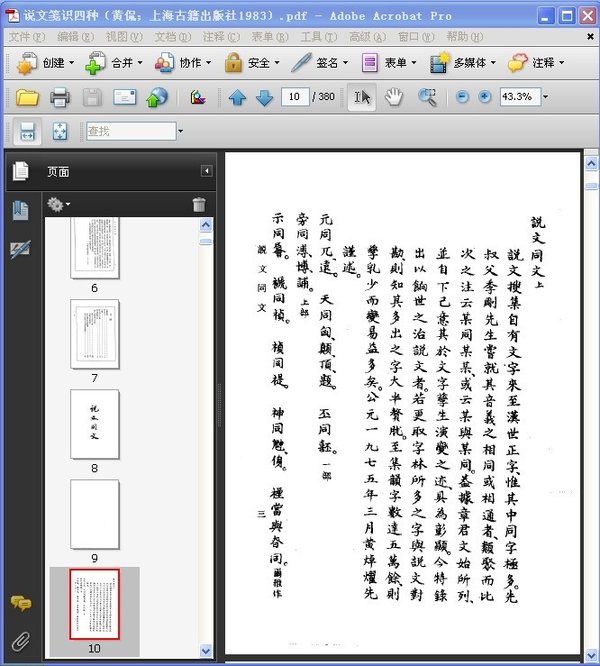Click the Comment (注释) bubble icon

(x=518, y=63)
